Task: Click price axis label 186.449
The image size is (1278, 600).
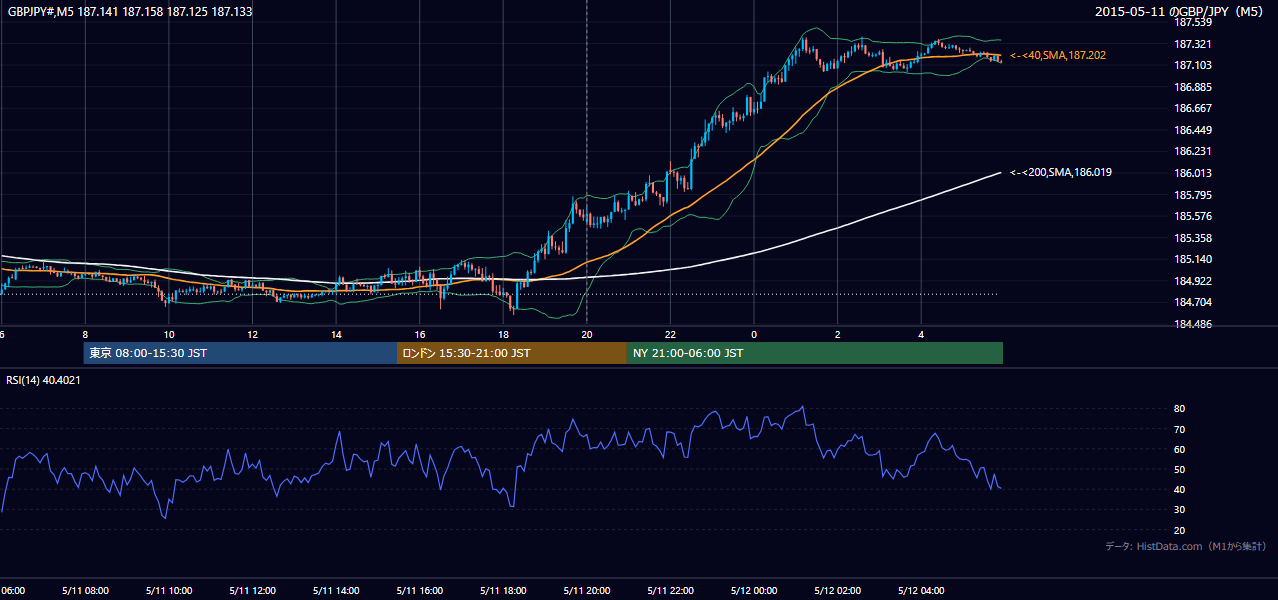Action: (1192, 130)
